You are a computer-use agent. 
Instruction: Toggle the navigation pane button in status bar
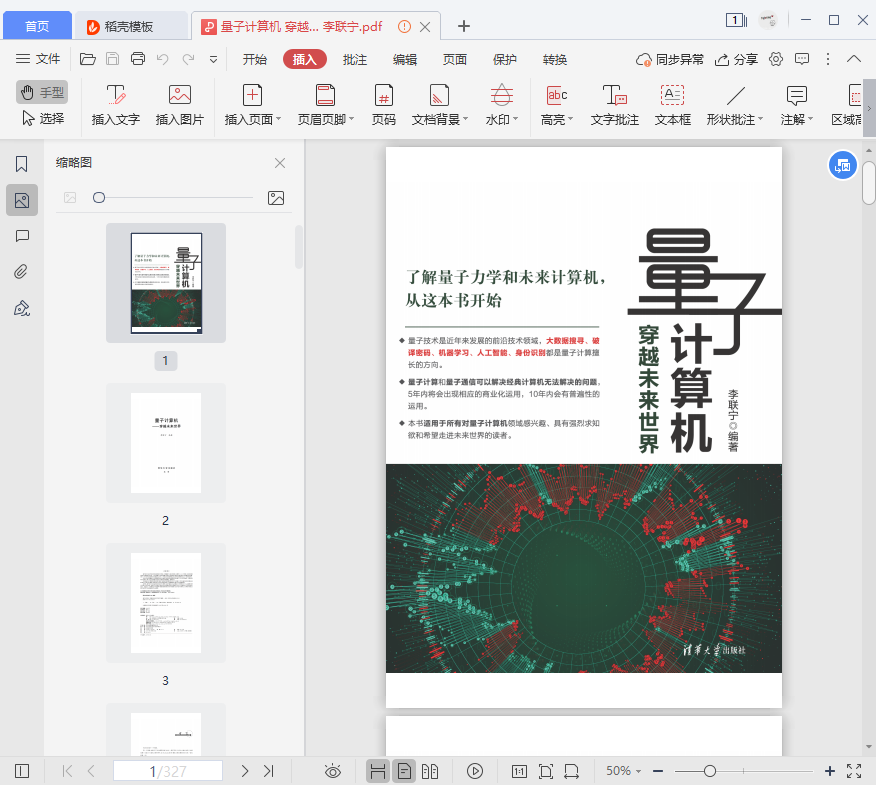coord(22,771)
